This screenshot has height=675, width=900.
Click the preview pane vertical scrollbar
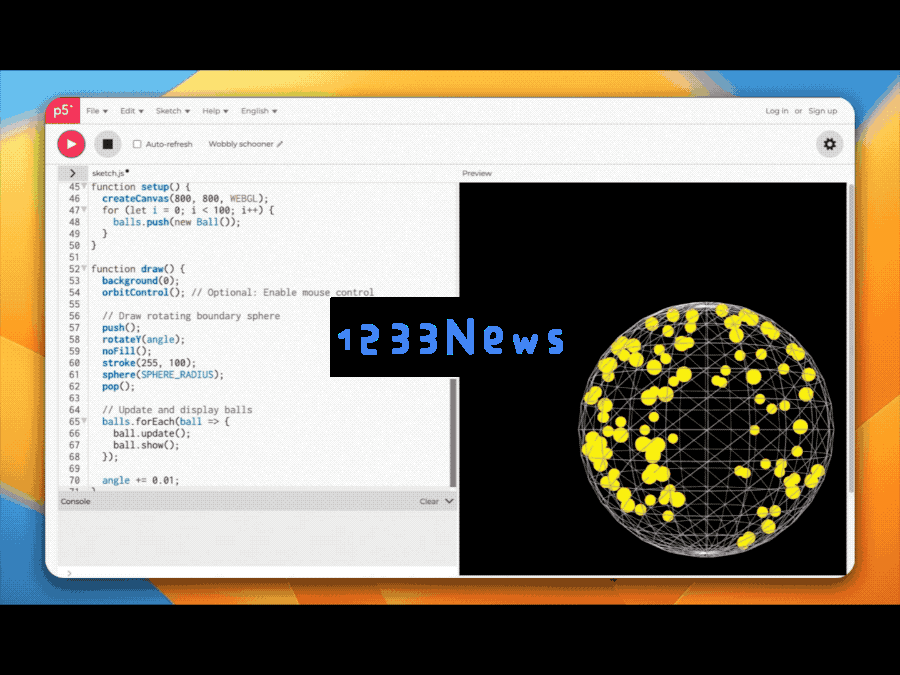pos(851,339)
